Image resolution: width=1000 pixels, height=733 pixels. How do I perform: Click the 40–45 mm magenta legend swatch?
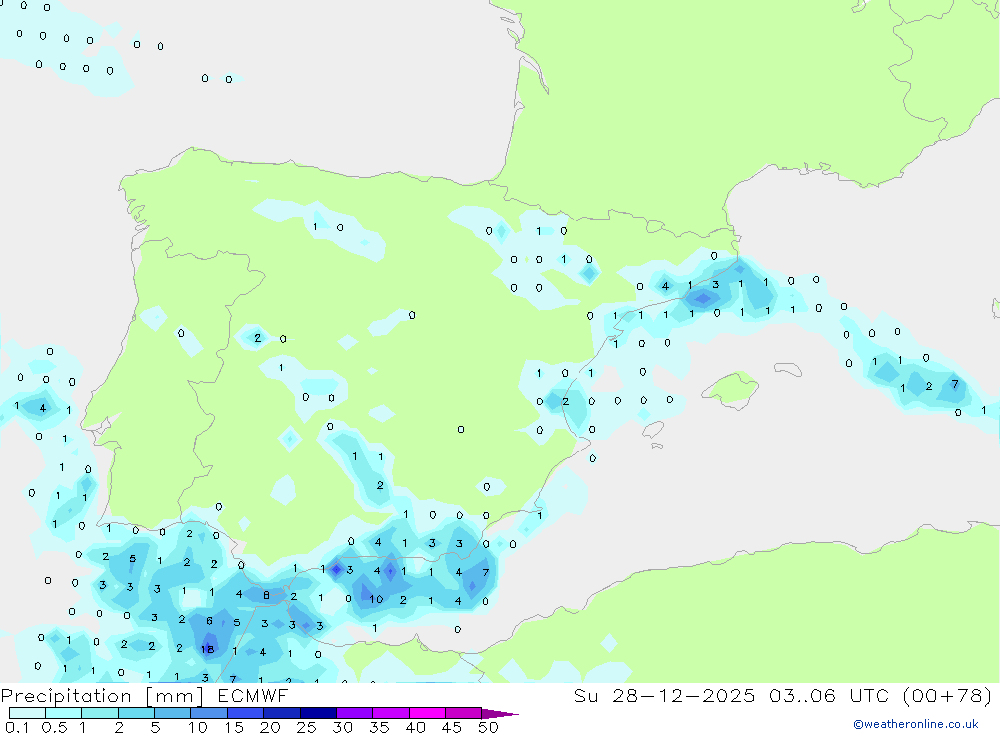click(x=427, y=713)
